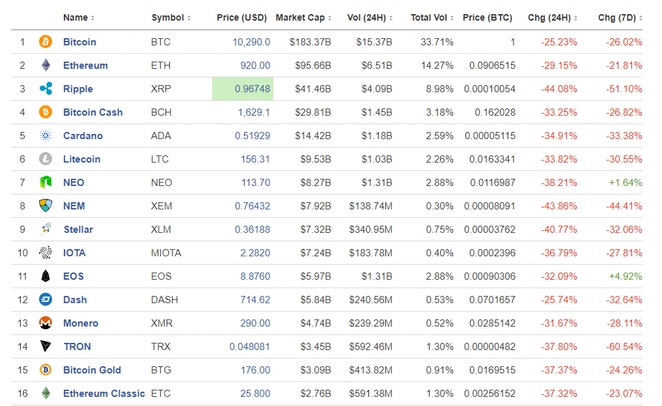Click Ethereum total volume 14.27%
Screen dimensions: 662x406
click(437, 65)
